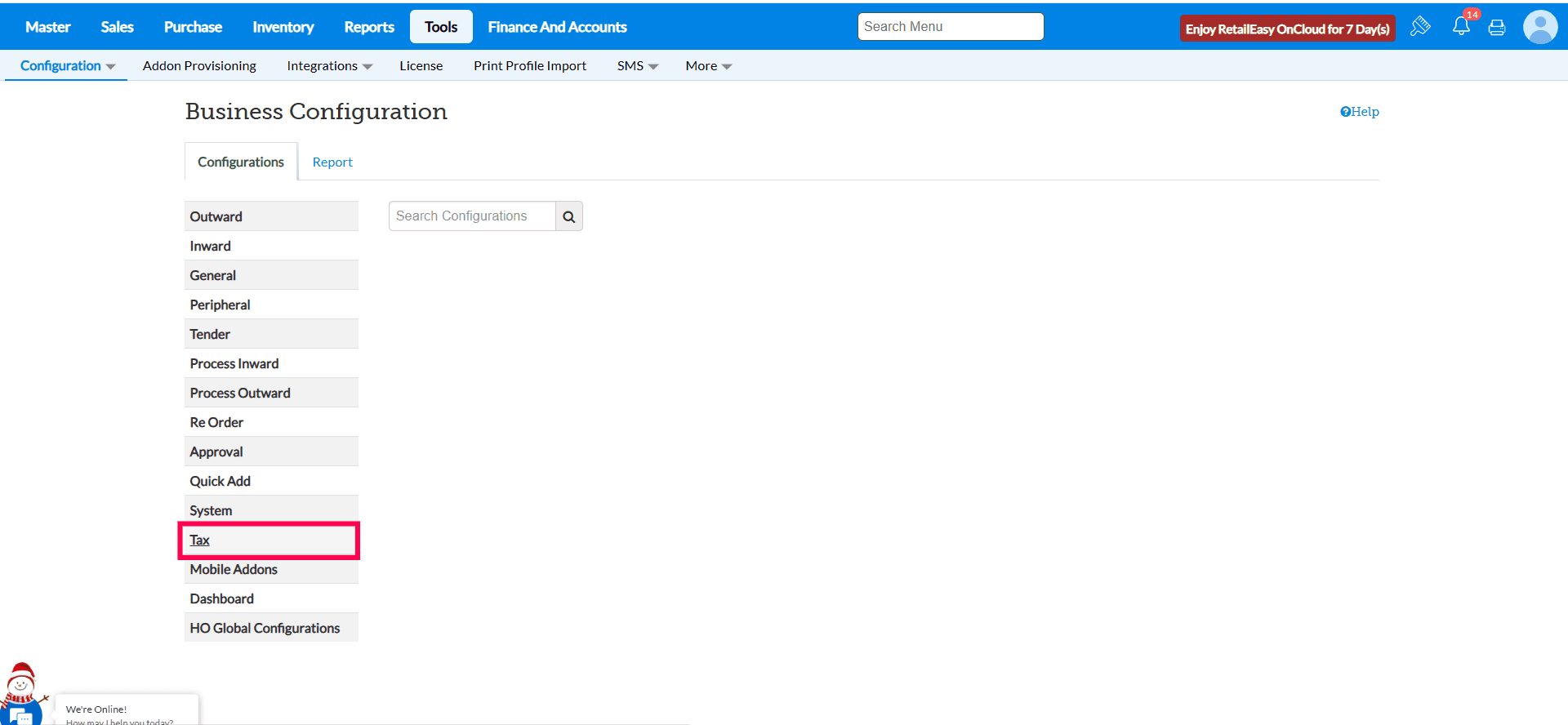Open the user profile avatar
The width and height of the screenshot is (1568, 725).
click(1540, 27)
